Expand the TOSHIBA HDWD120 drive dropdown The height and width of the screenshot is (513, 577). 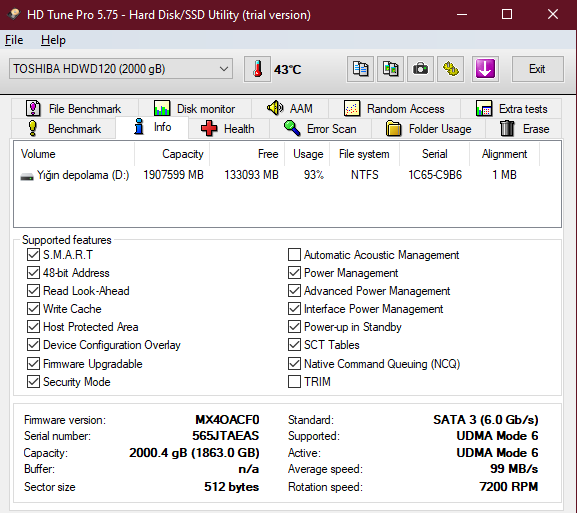pos(121,69)
